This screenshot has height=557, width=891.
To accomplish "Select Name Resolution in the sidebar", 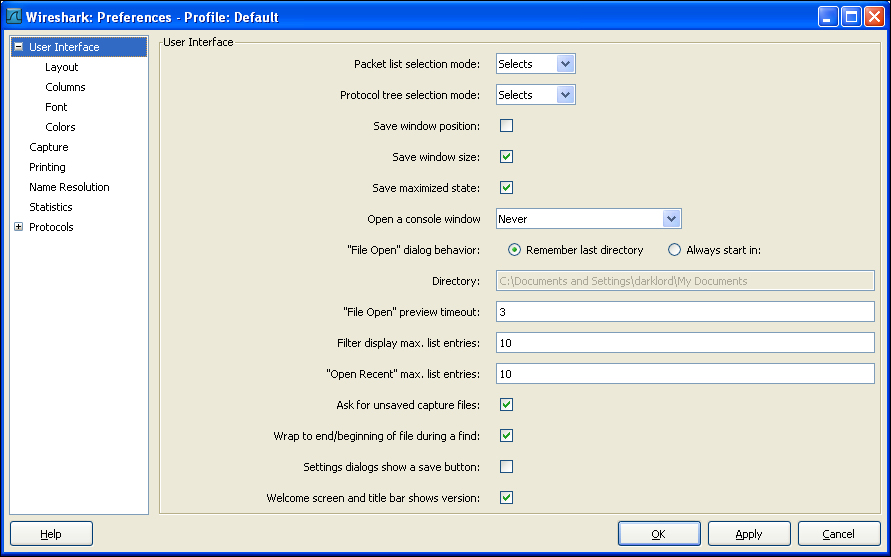I will pos(69,187).
